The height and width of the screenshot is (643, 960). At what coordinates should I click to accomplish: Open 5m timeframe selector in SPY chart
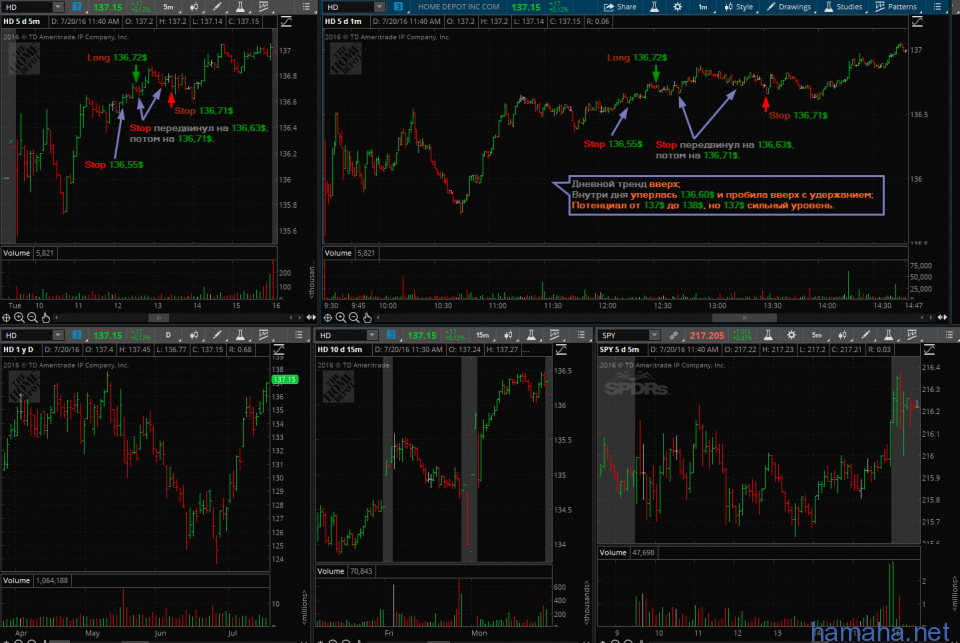tap(817, 336)
